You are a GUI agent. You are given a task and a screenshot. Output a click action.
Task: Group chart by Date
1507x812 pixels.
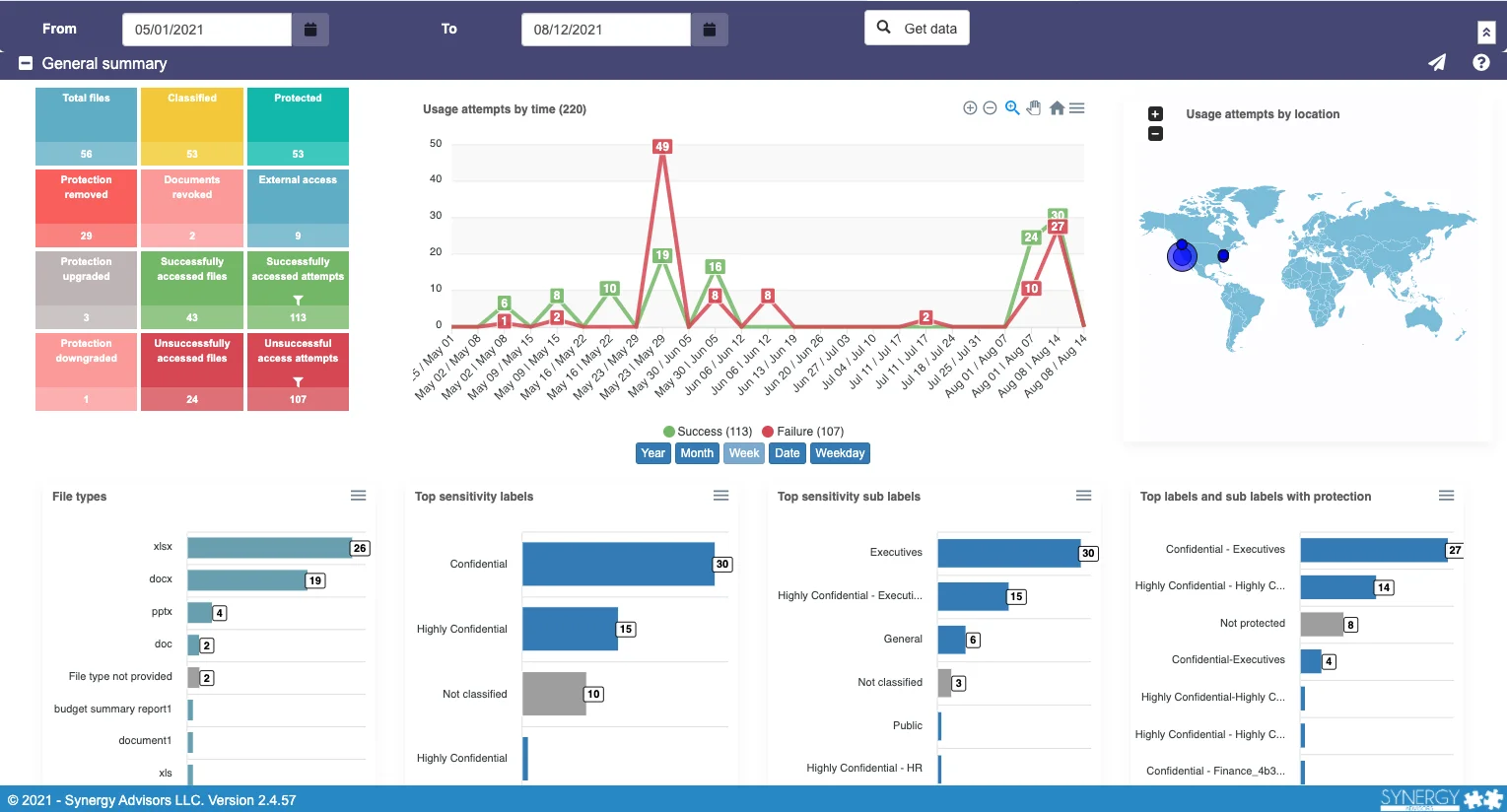788,453
